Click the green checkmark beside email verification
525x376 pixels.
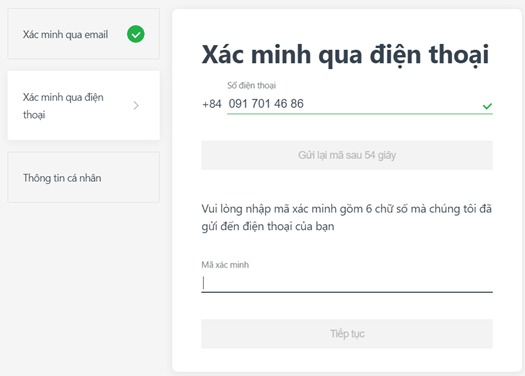coord(136,34)
